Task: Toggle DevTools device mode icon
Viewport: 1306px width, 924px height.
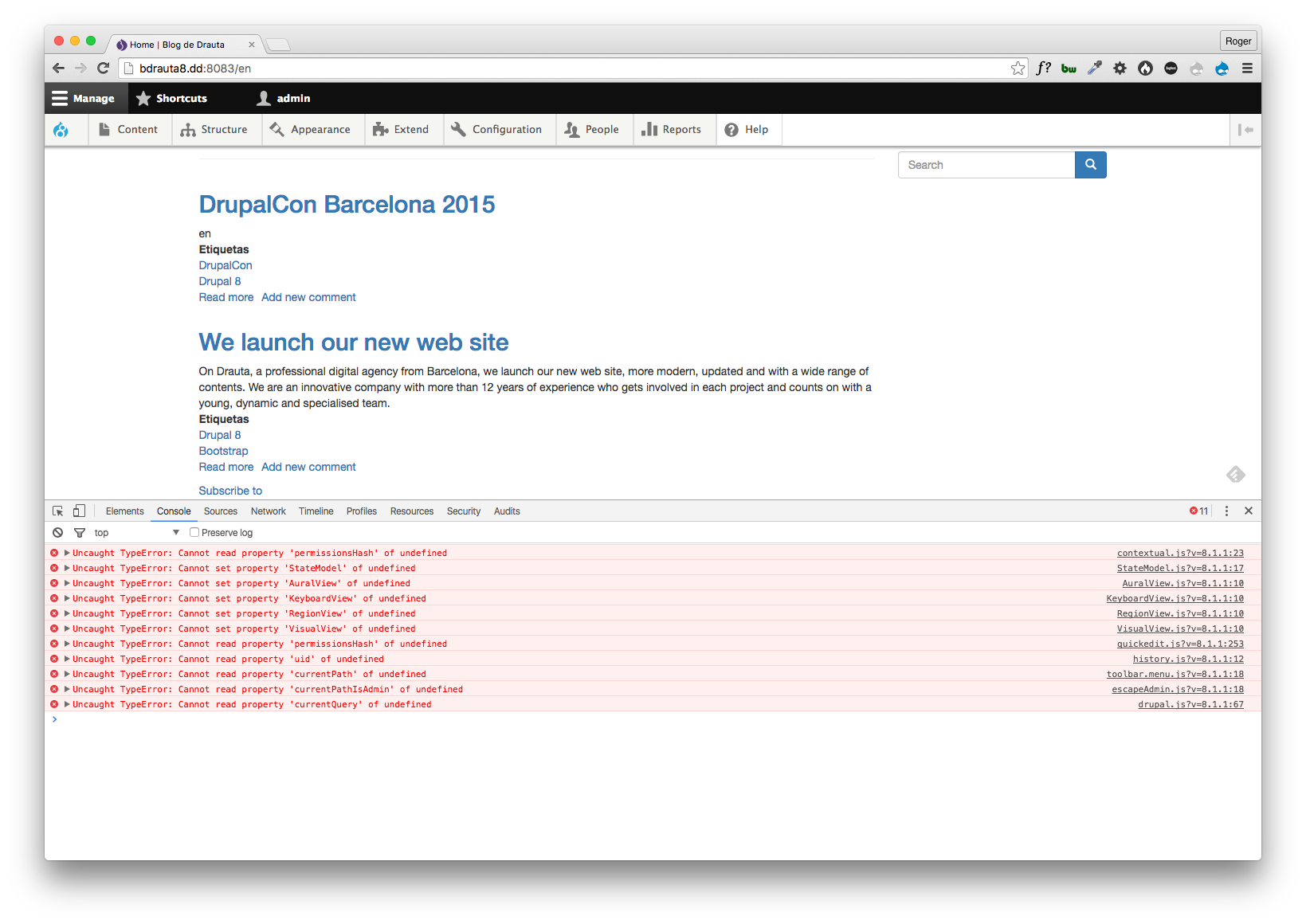Action: (79, 511)
